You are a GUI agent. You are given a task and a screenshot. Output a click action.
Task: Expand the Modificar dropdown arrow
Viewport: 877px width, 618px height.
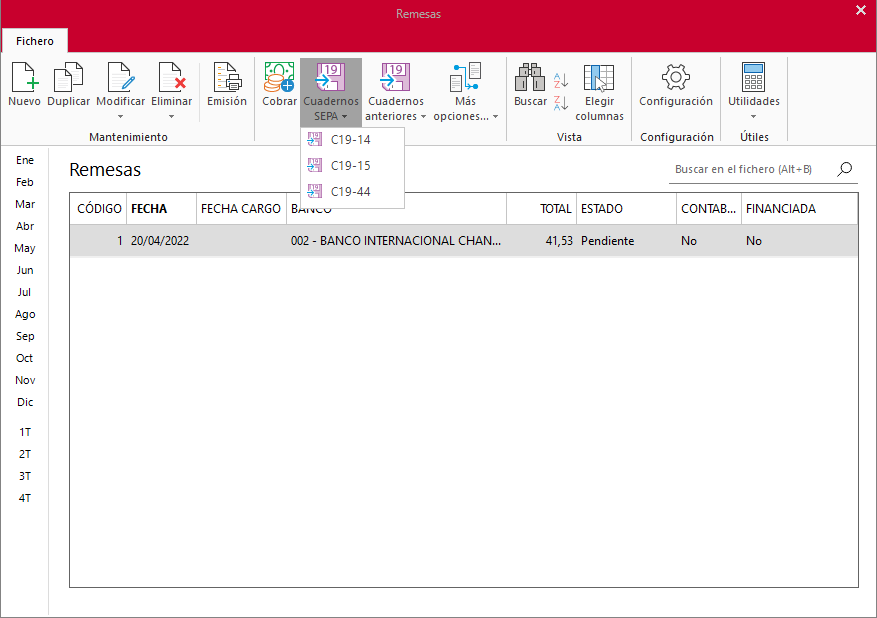coord(120,117)
